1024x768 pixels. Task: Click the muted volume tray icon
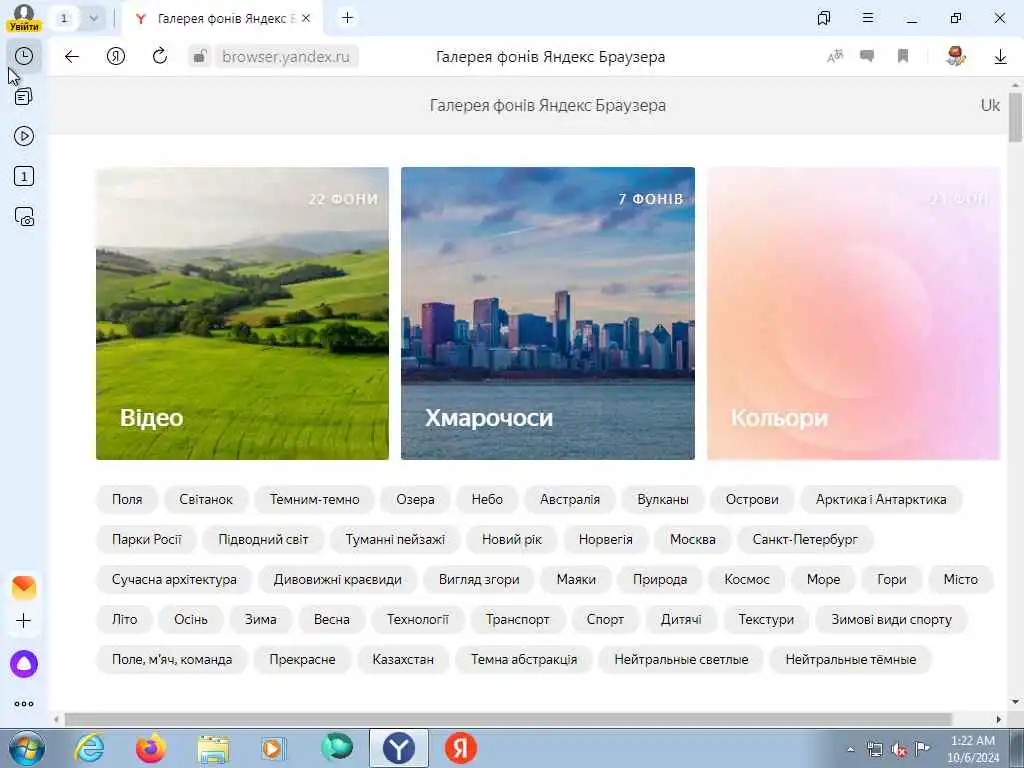point(899,749)
